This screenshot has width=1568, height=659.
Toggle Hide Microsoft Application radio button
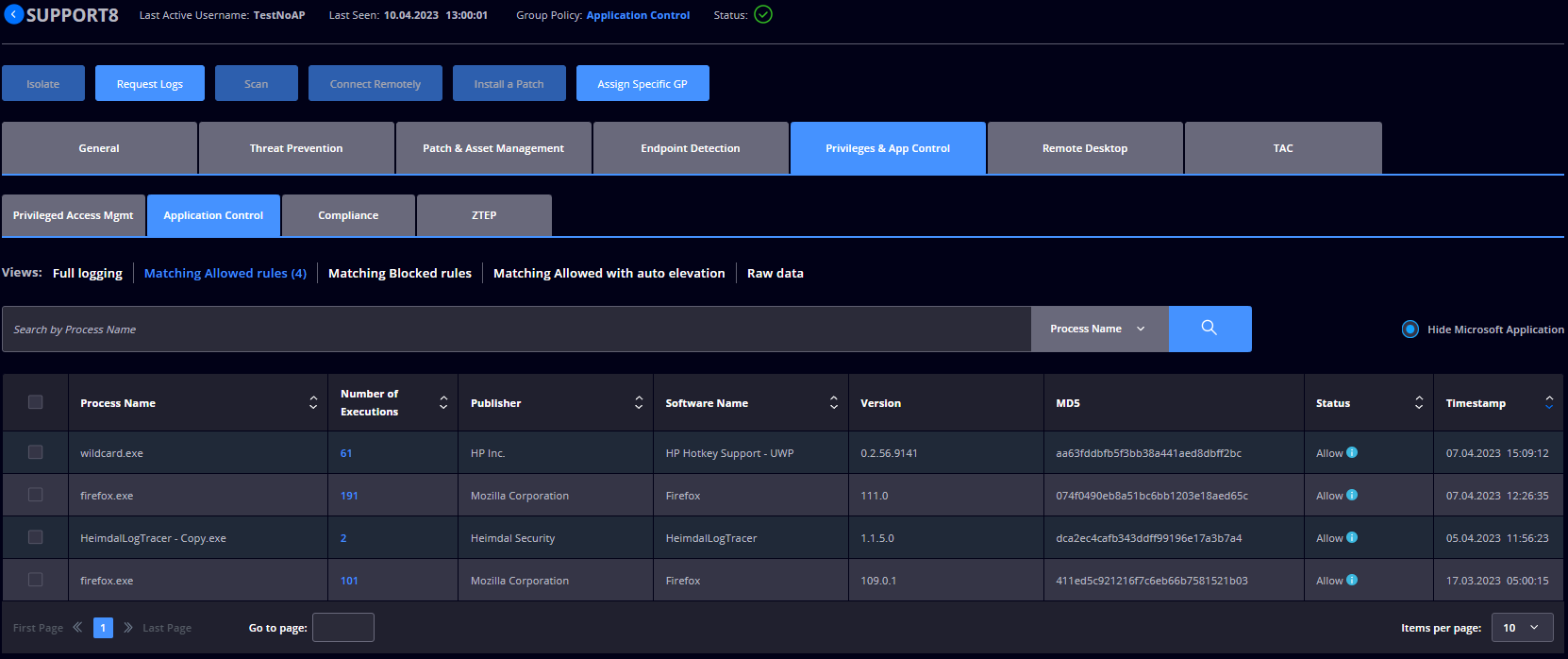(1410, 329)
